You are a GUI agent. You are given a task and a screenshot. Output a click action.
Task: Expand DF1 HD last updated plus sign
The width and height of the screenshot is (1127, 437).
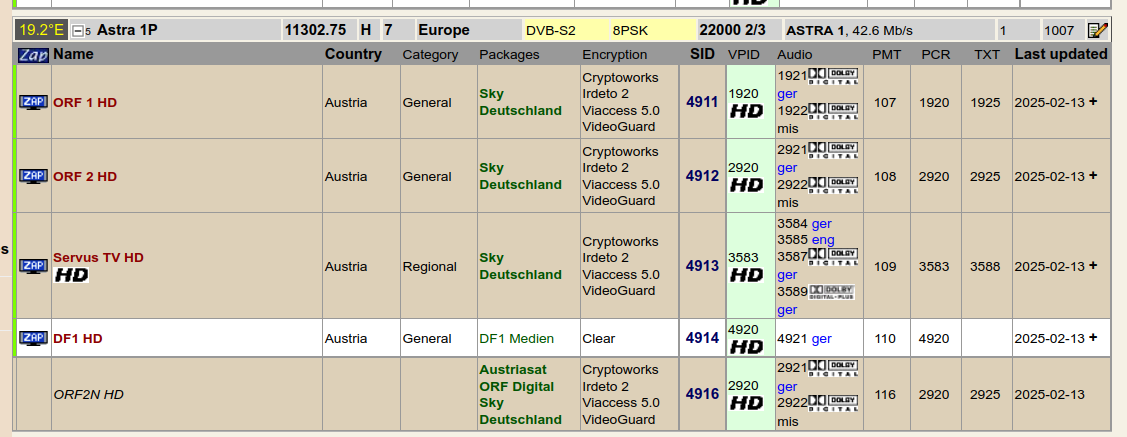pos(1093,338)
